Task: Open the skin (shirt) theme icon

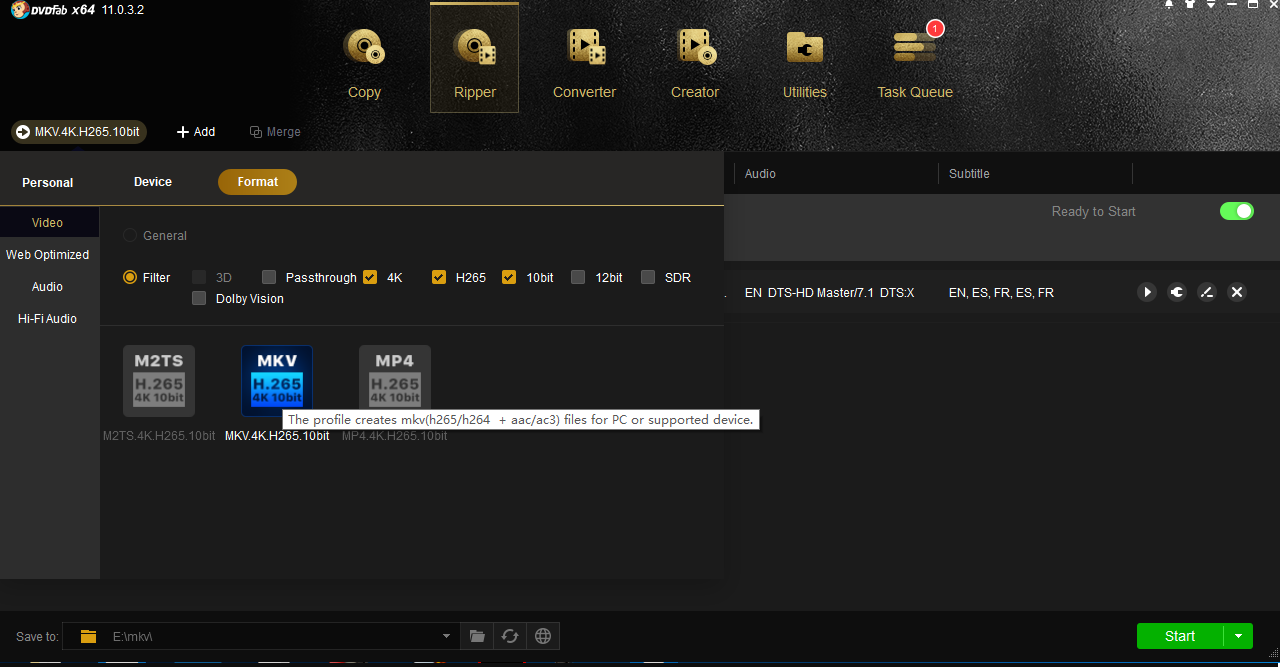Action: [x=1190, y=5]
